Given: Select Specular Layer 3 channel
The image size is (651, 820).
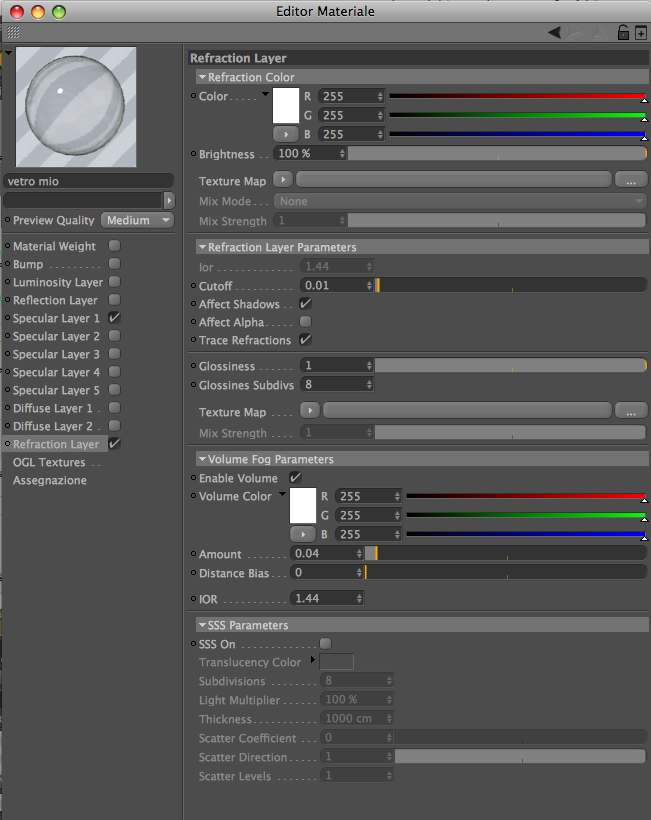Looking at the screenshot, I should click(x=56, y=354).
